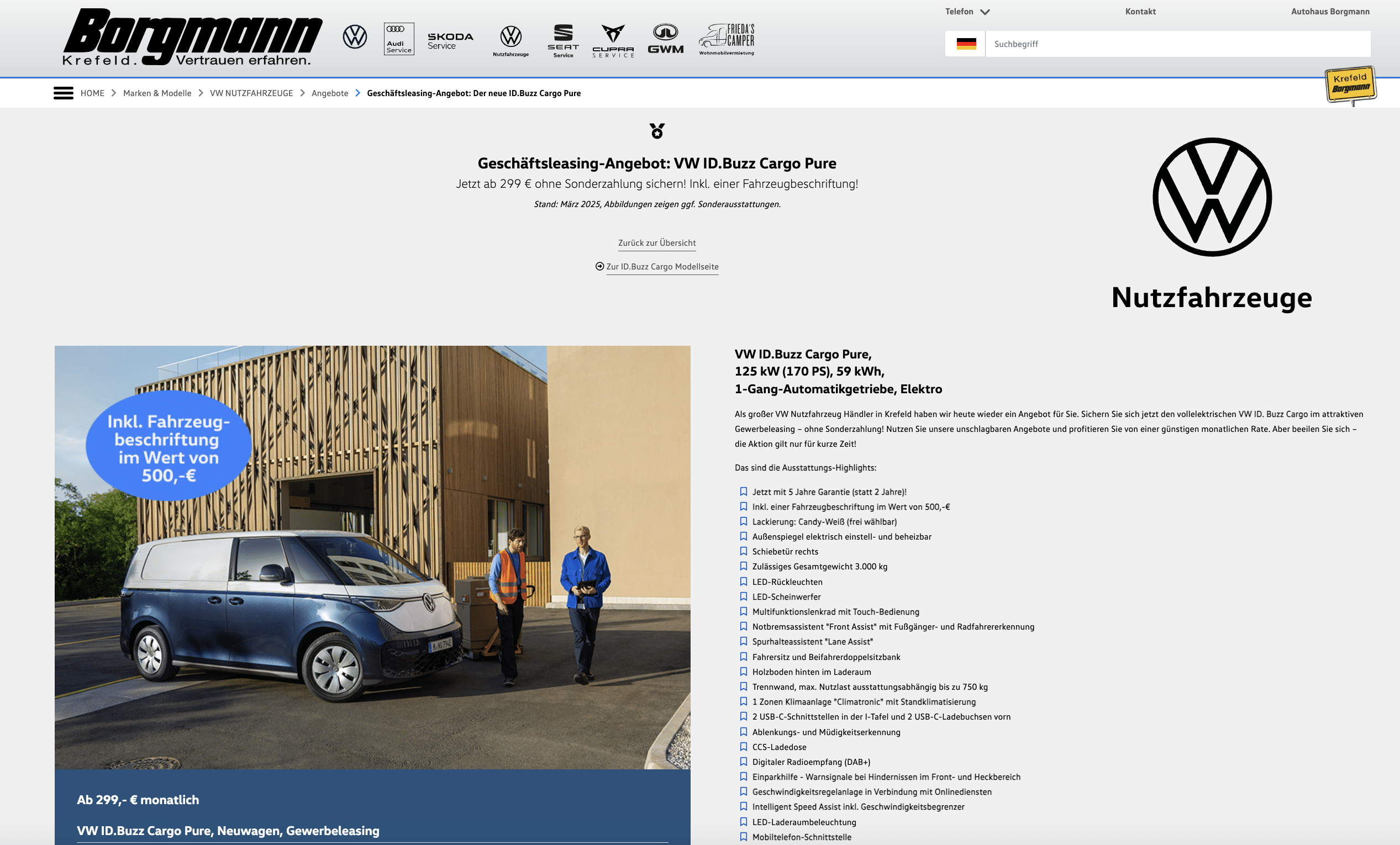Open the hamburger navigation menu

(63, 93)
